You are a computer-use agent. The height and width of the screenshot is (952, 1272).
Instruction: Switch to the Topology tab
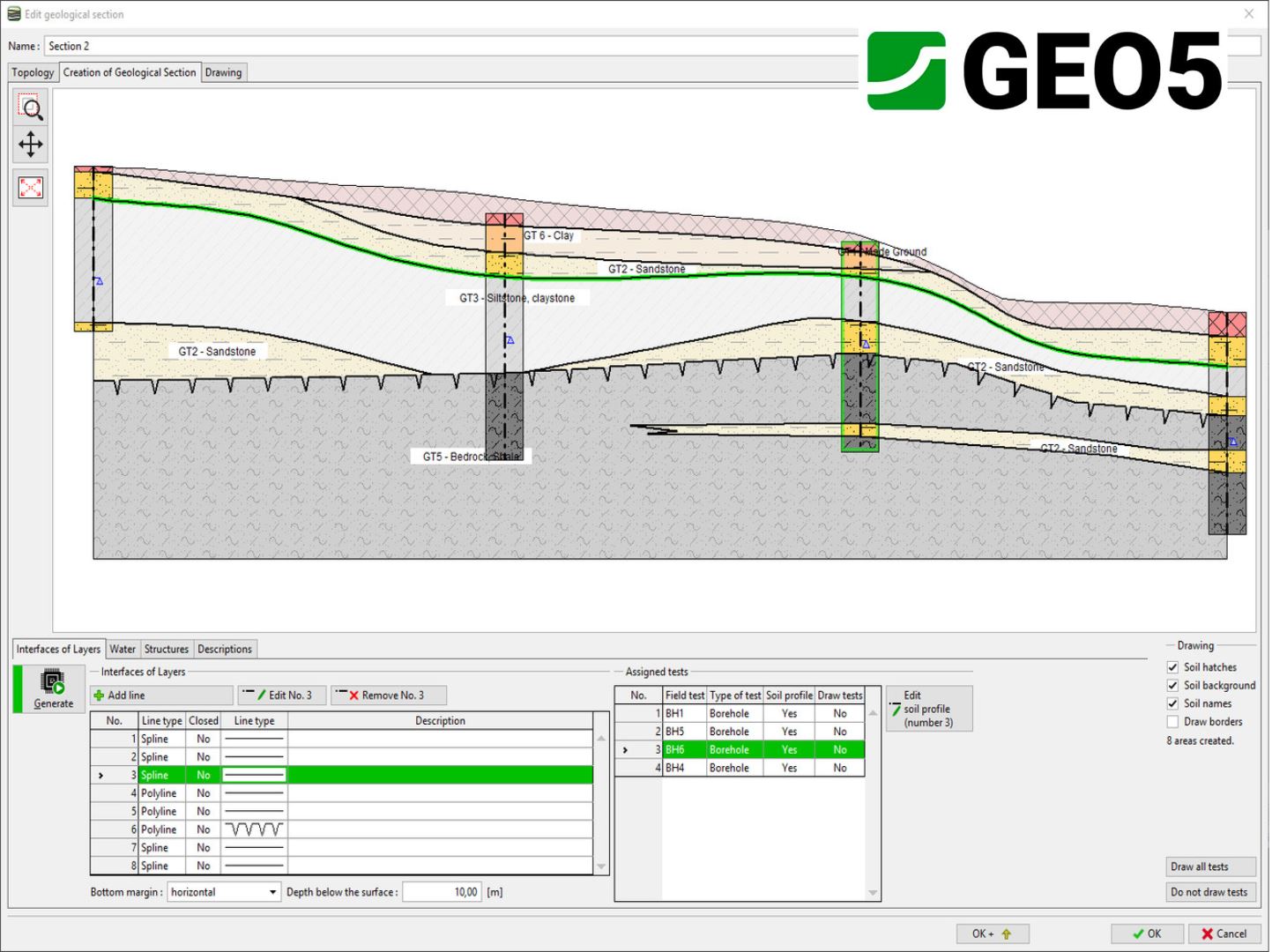point(33,72)
